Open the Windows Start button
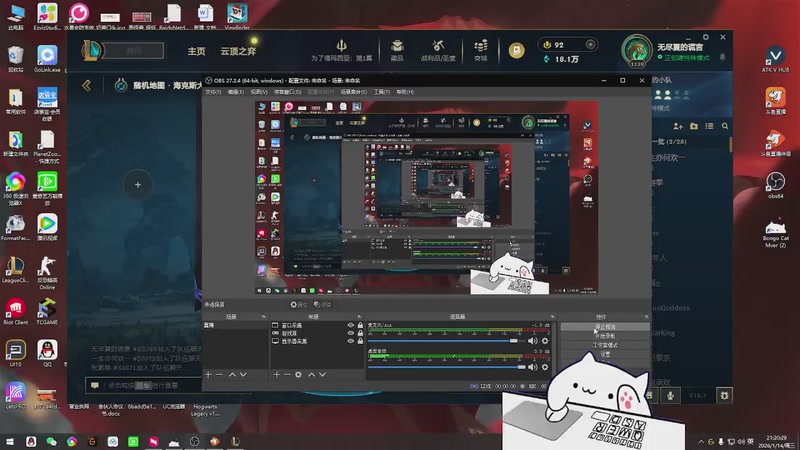Image resolution: width=800 pixels, height=450 pixels. [x=10, y=441]
